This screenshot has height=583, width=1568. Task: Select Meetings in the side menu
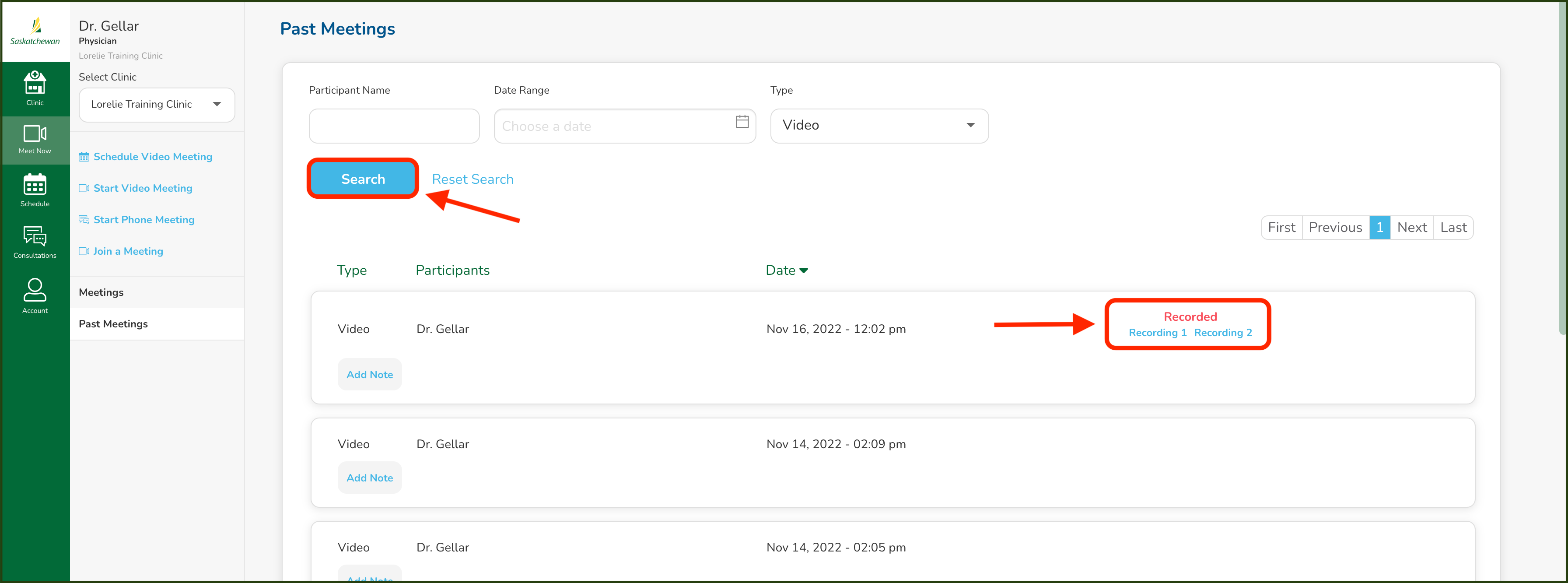pyautogui.click(x=101, y=292)
